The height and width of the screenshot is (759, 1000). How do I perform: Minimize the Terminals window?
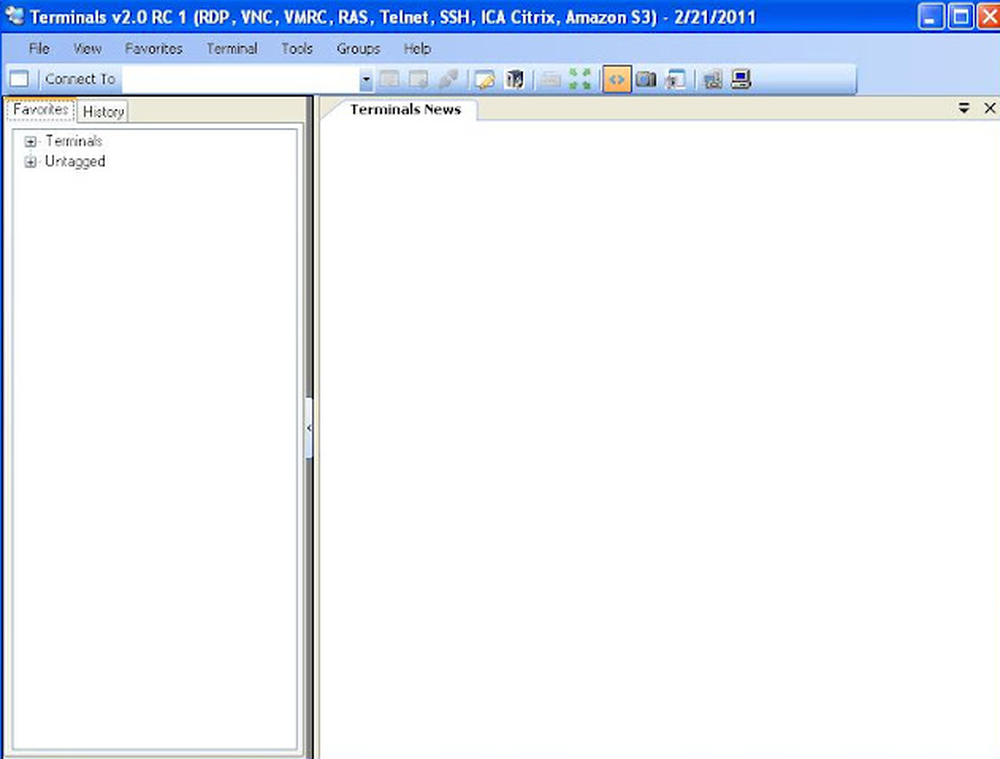[931, 16]
